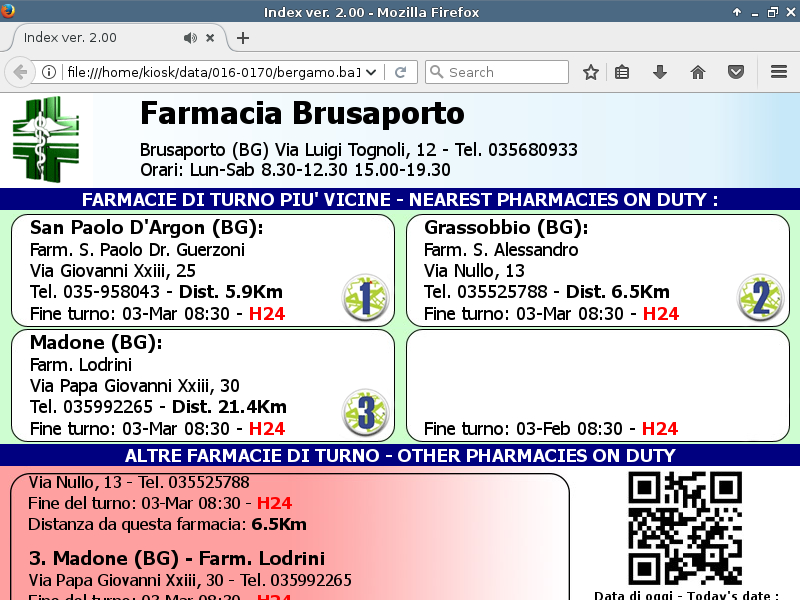Open the Firefox hamburger menu
This screenshot has height=600, width=800.
[779, 72]
